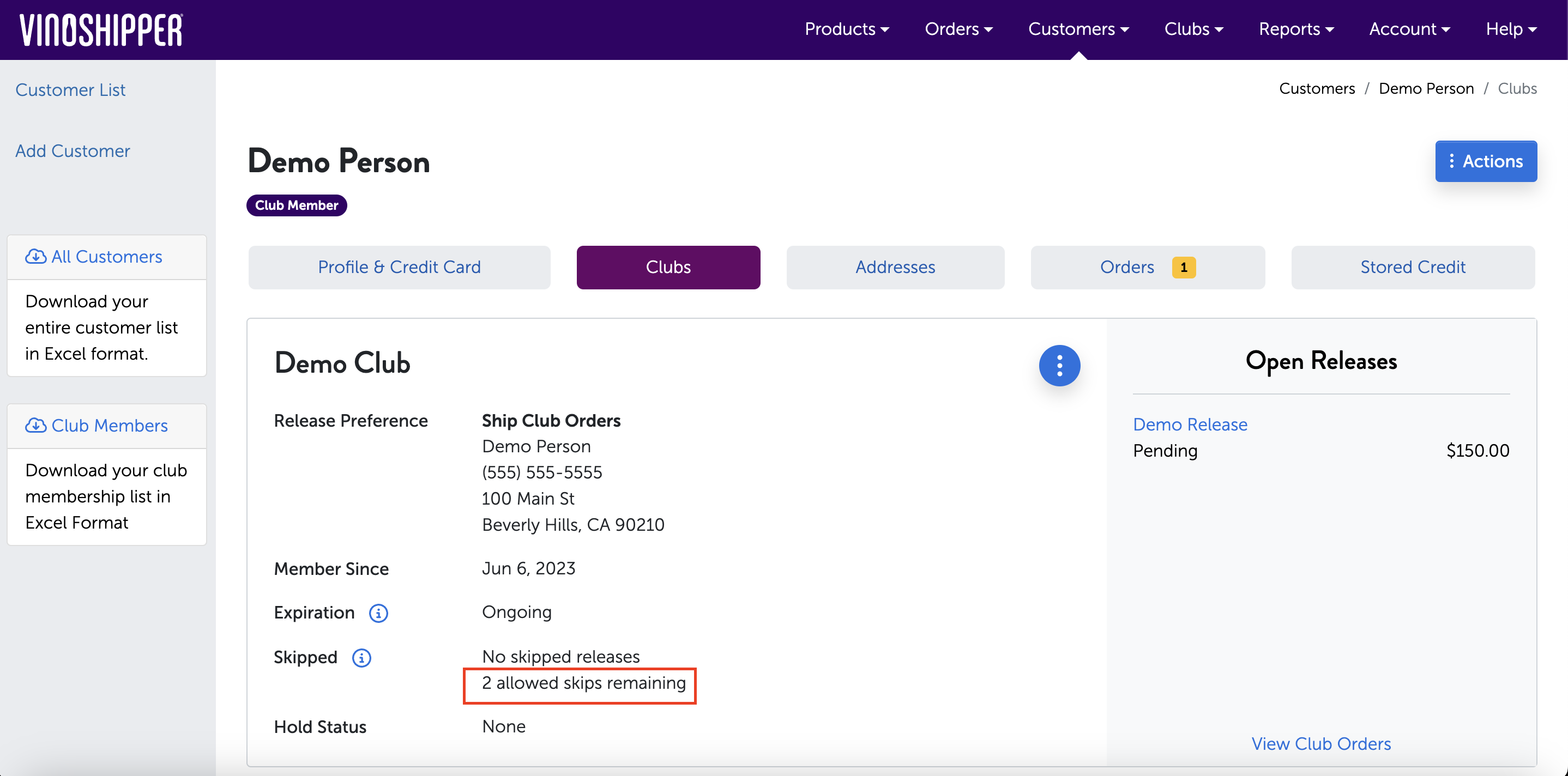This screenshot has height=776, width=1568.
Task: Expand the Products dropdown menu
Action: 847,29
